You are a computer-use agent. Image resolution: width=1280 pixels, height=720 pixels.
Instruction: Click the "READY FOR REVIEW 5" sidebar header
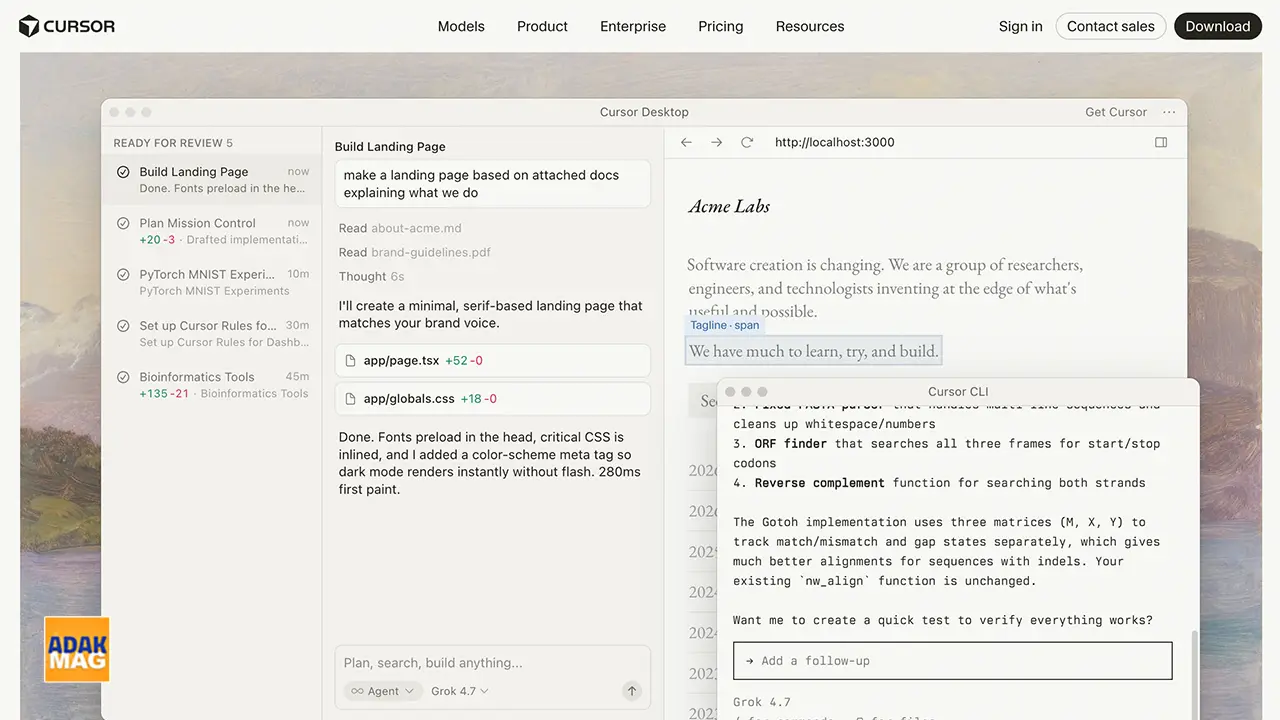pos(173,143)
